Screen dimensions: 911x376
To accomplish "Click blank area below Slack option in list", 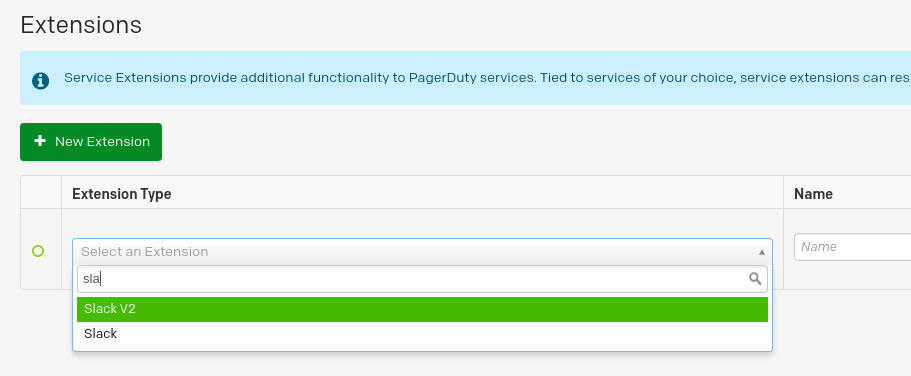I will [x=422, y=349].
